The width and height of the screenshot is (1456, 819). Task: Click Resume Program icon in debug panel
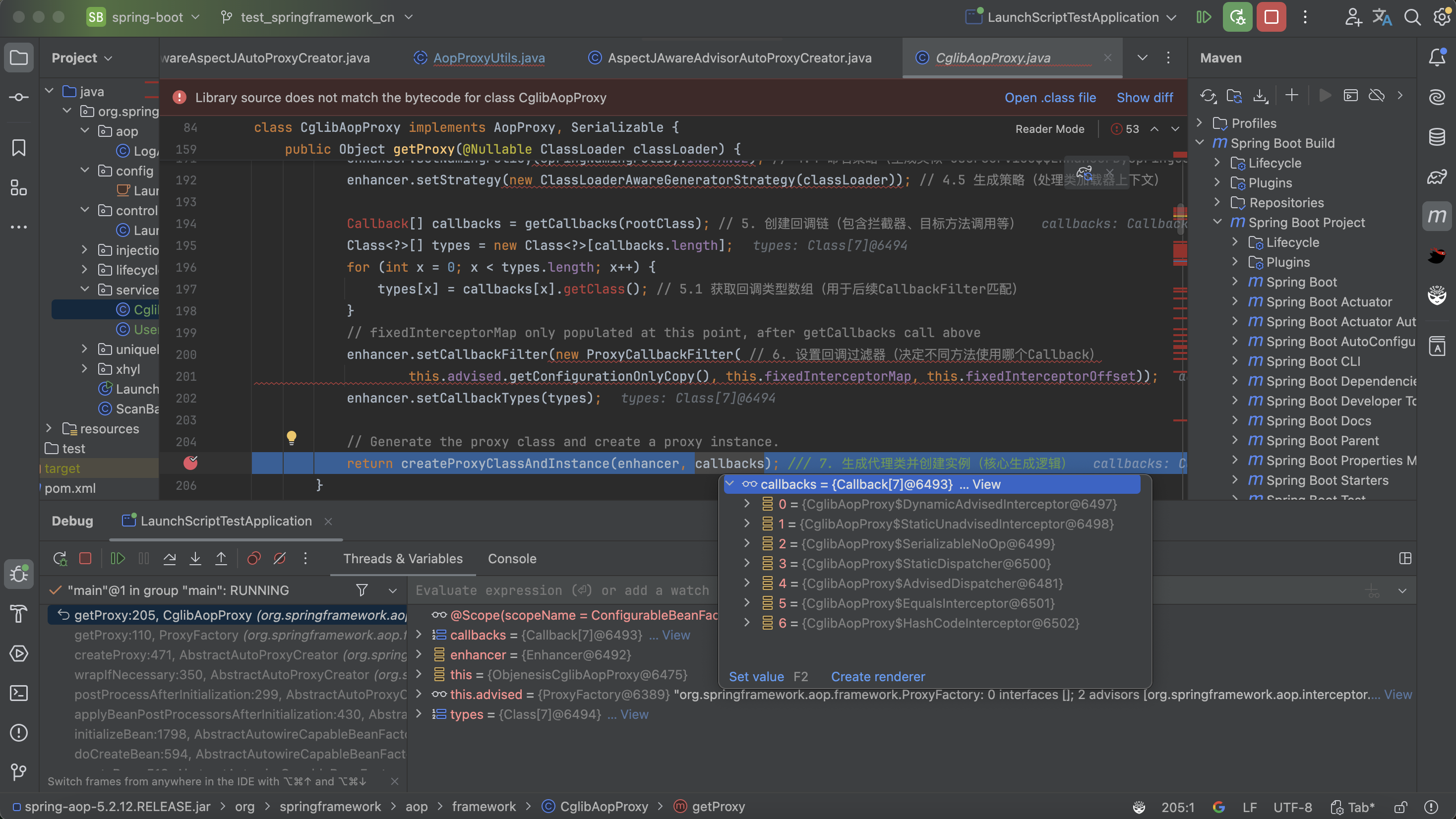tap(118, 558)
